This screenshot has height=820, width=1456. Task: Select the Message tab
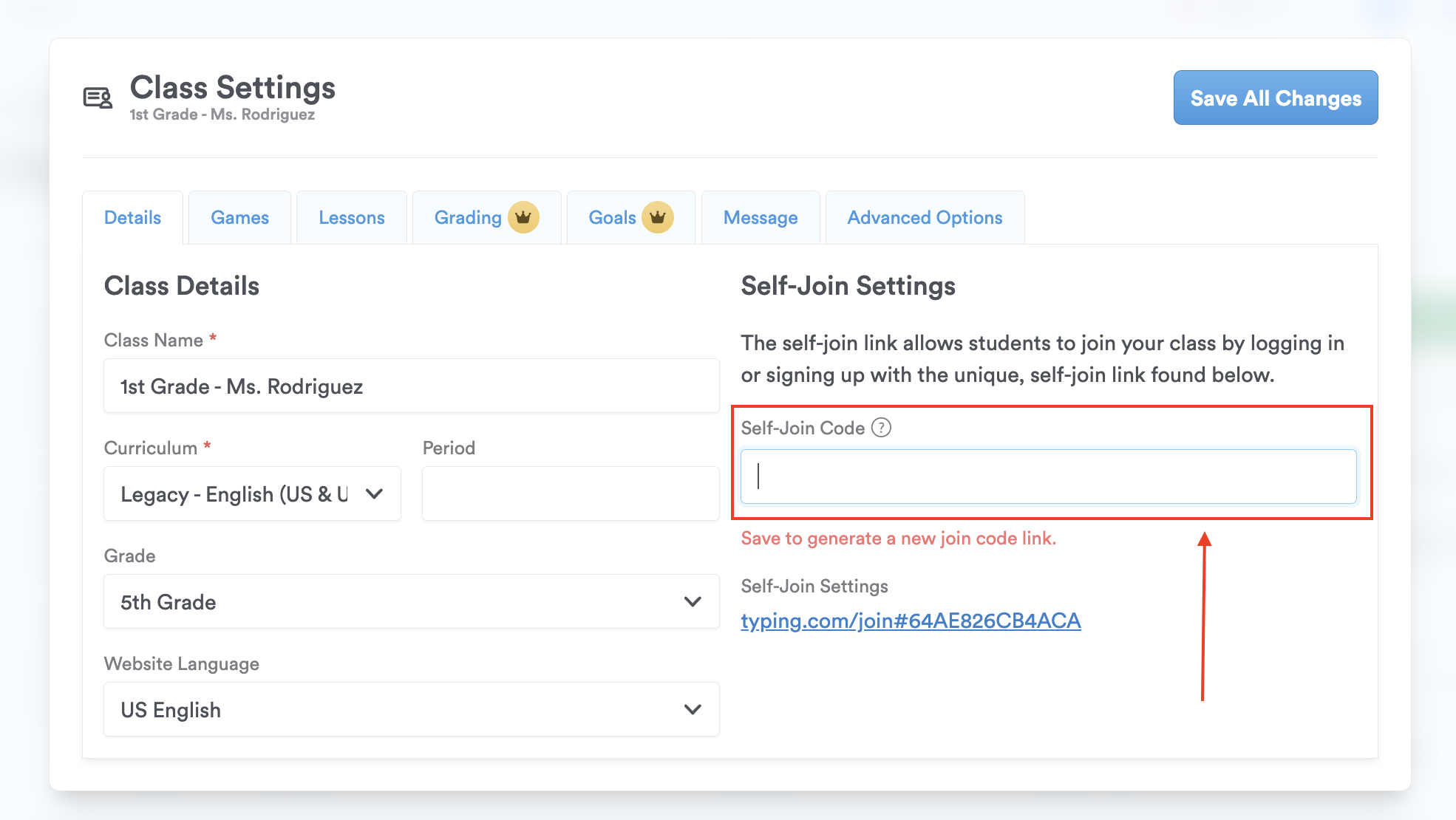[761, 218]
